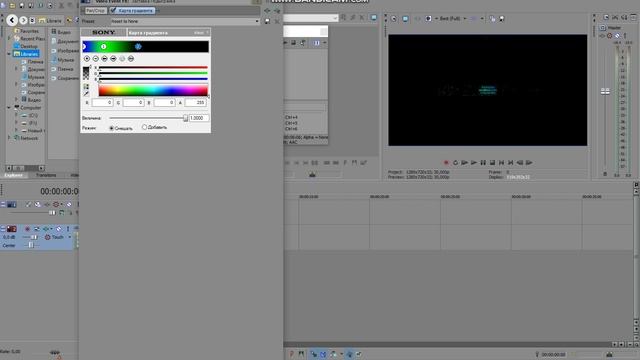Click the SONY logo button

click(104, 32)
